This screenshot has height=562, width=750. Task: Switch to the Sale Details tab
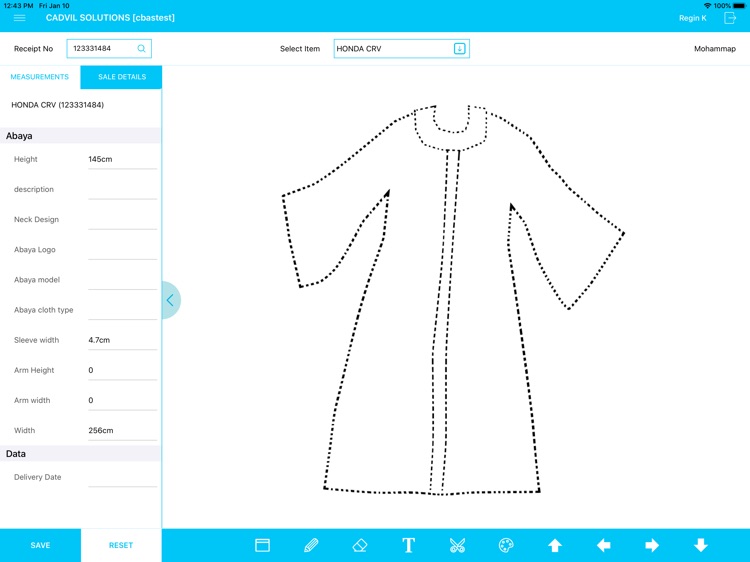pos(121,77)
